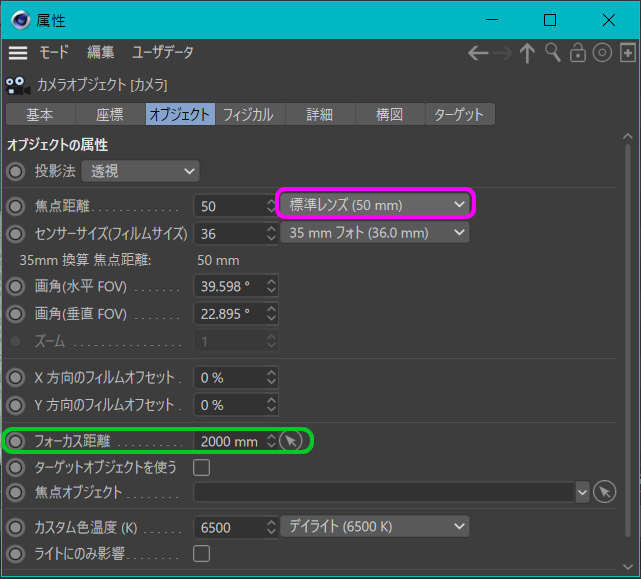The image size is (641, 579).
Task: Switch to the フィジカル tab
Action: (x=248, y=114)
